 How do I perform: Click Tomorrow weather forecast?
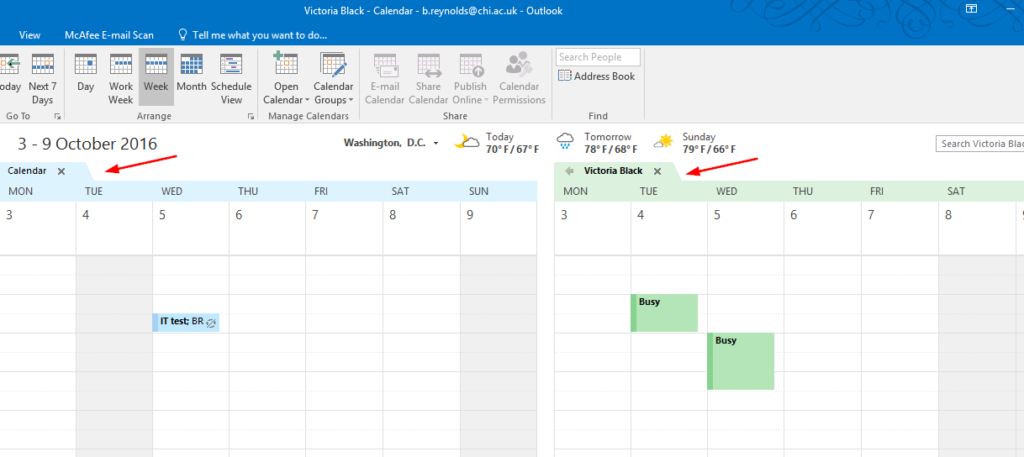pyautogui.click(x=595, y=143)
